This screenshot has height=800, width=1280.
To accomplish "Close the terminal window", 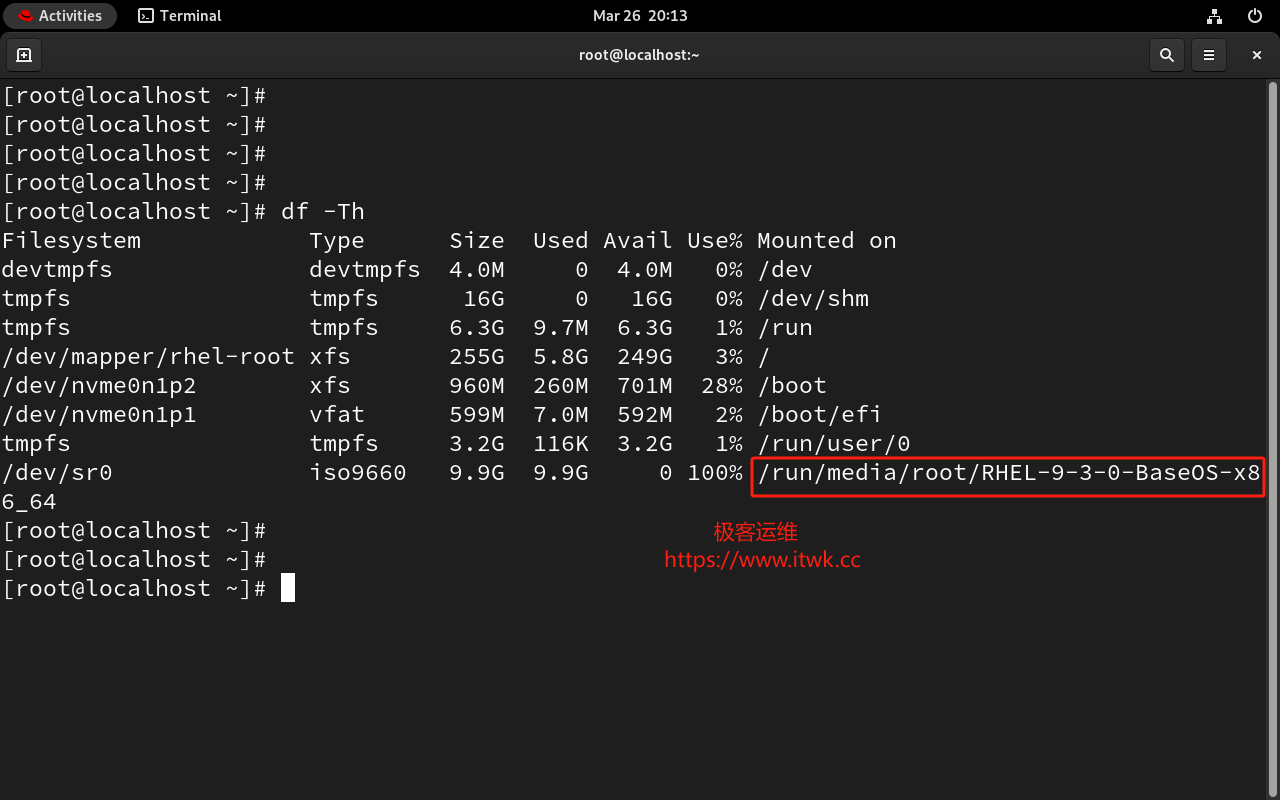I will click(x=1257, y=55).
